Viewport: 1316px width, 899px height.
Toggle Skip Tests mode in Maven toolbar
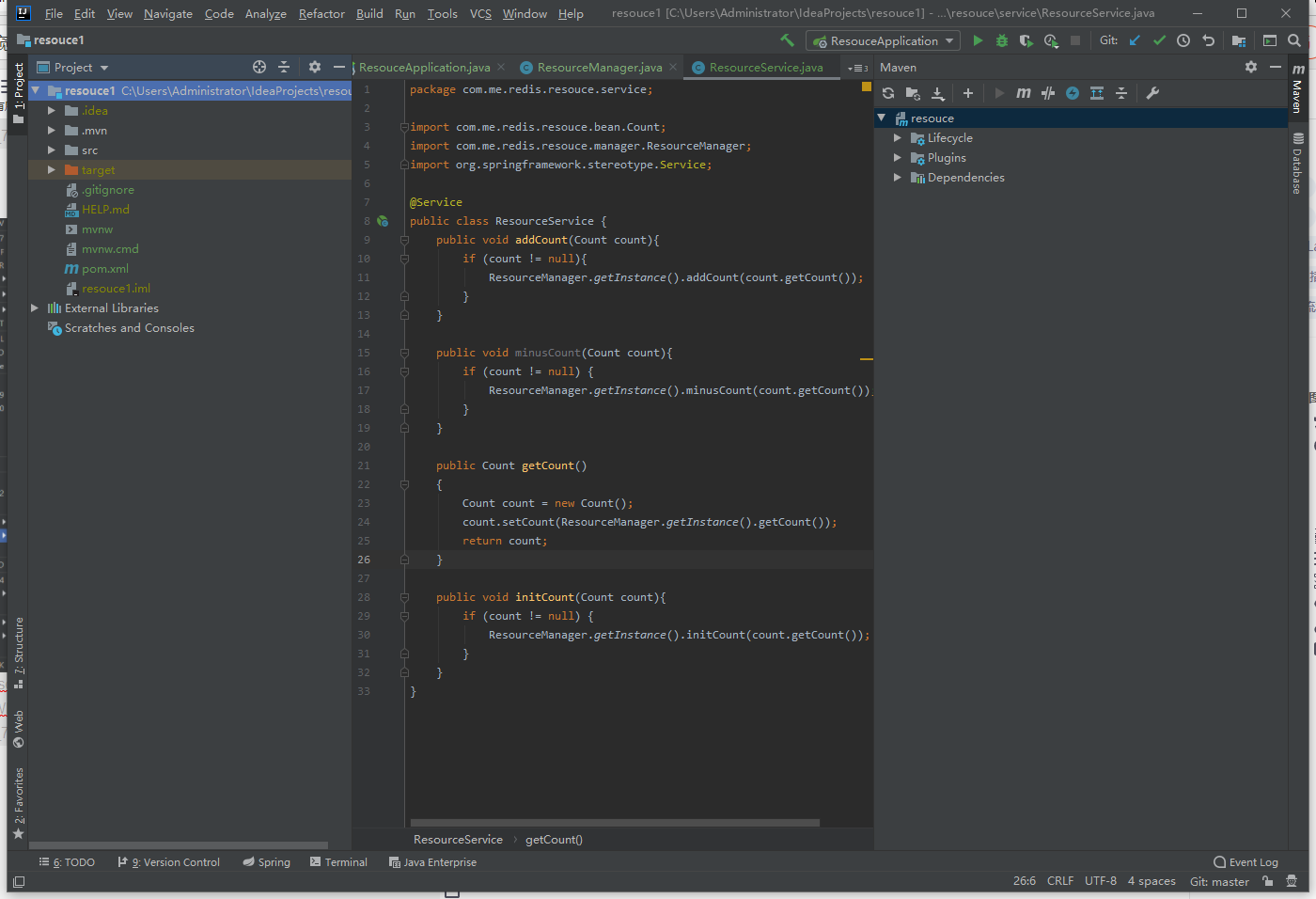[x=1073, y=93]
